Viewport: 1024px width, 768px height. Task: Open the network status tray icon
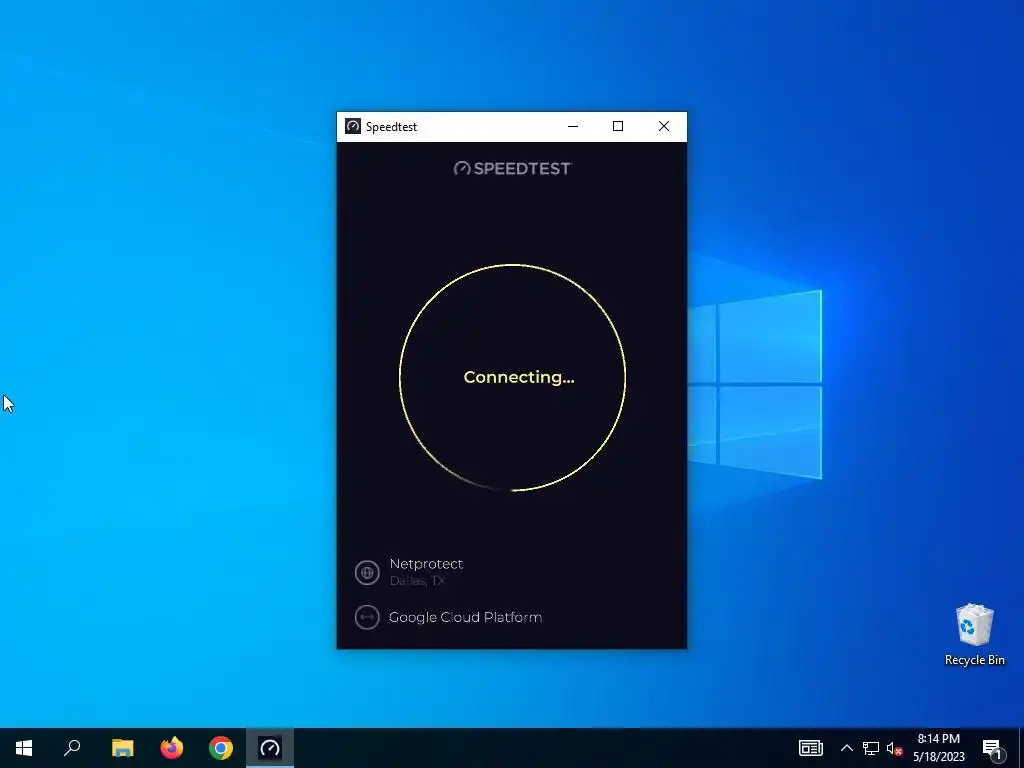(x=871, y=748)
